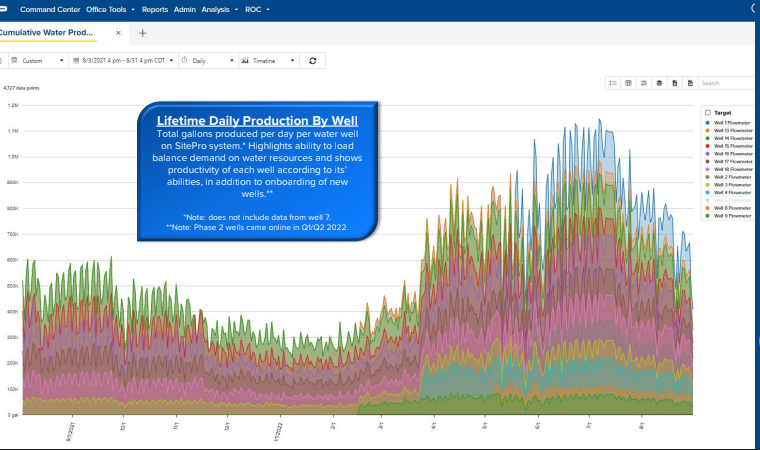Viewport: 760px width, 450px height.
Task: Open the Custom range dropdown
Action: (38, 61)
